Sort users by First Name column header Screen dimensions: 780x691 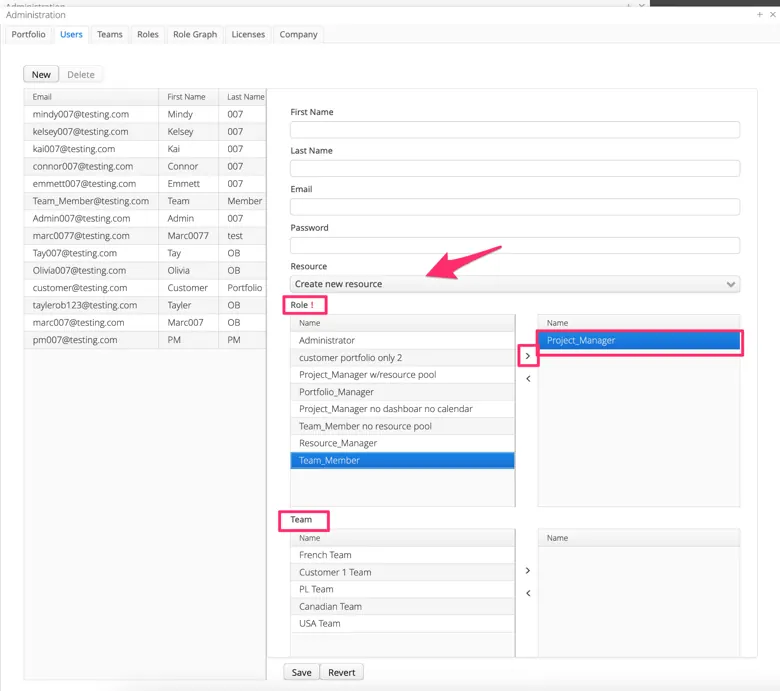(189, 97)
